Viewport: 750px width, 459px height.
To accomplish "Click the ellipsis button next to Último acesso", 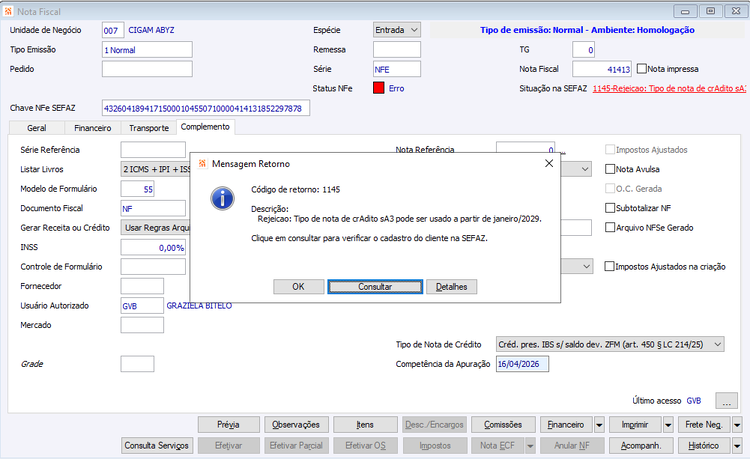I will tap(727, 401).
